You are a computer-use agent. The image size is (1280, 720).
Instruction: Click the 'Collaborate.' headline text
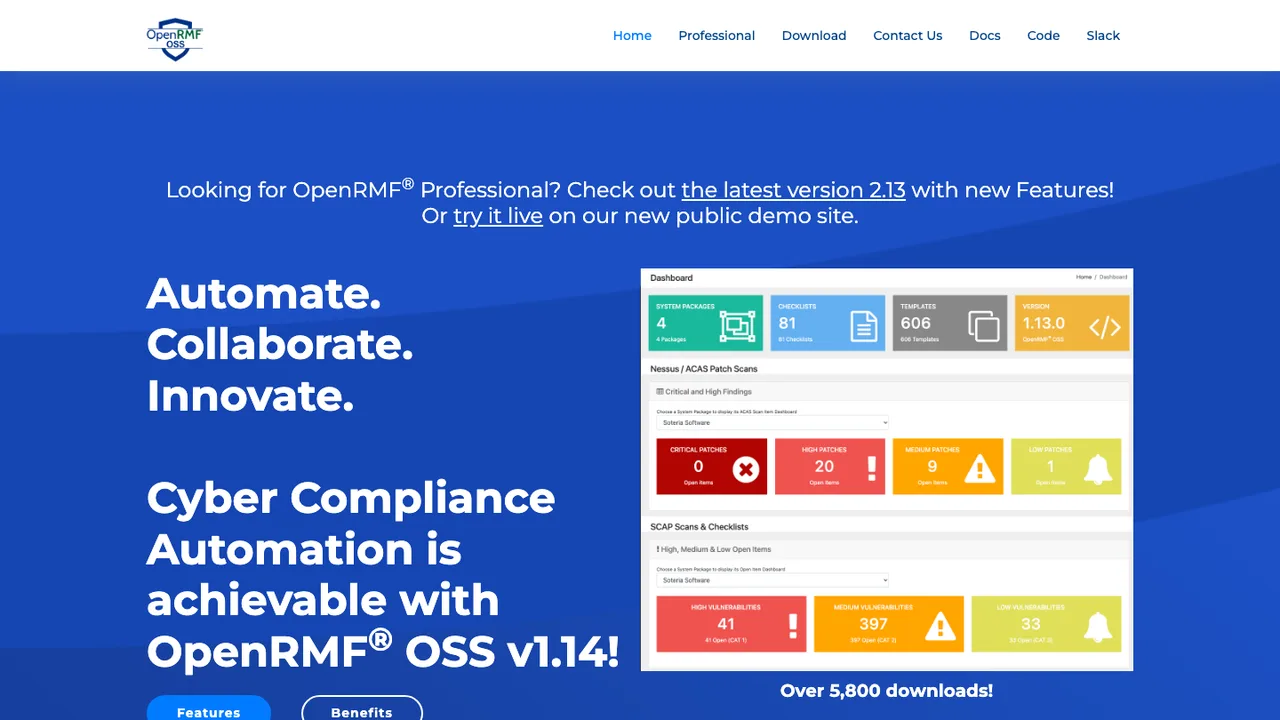pyautogui.click(x=280, y=344)
